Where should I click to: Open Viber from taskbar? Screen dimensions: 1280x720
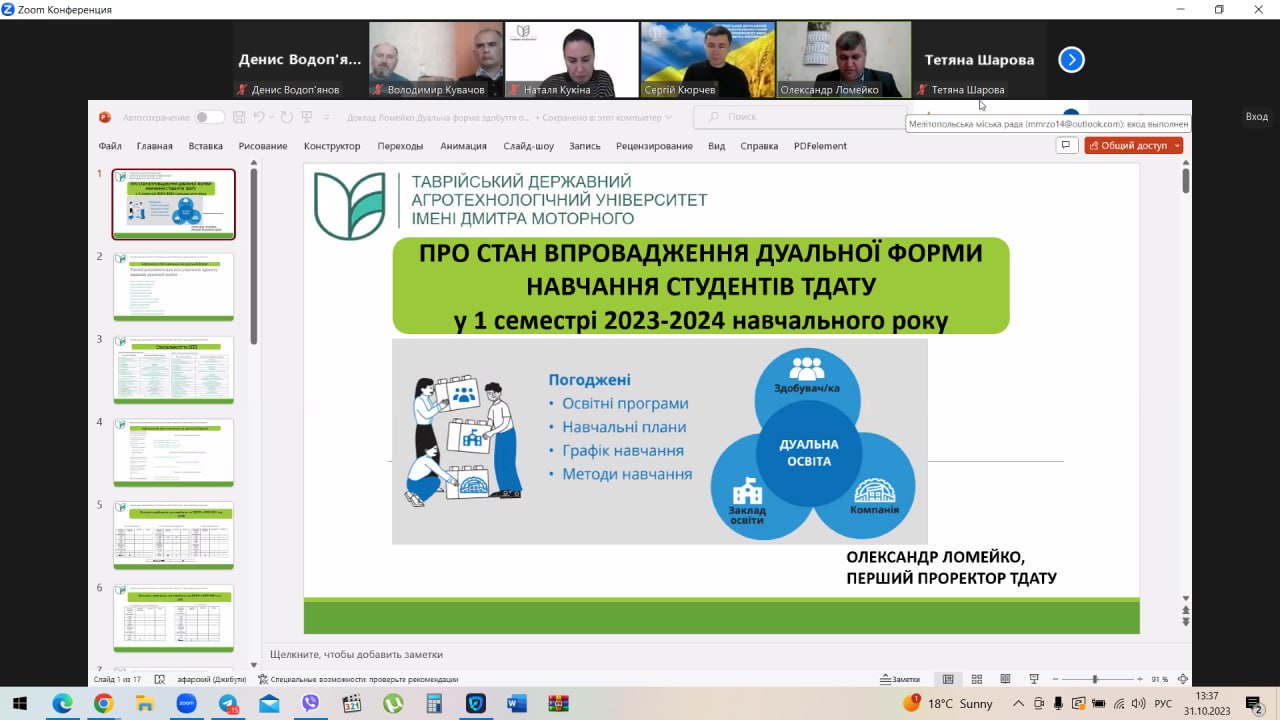(x=310, y=703)
